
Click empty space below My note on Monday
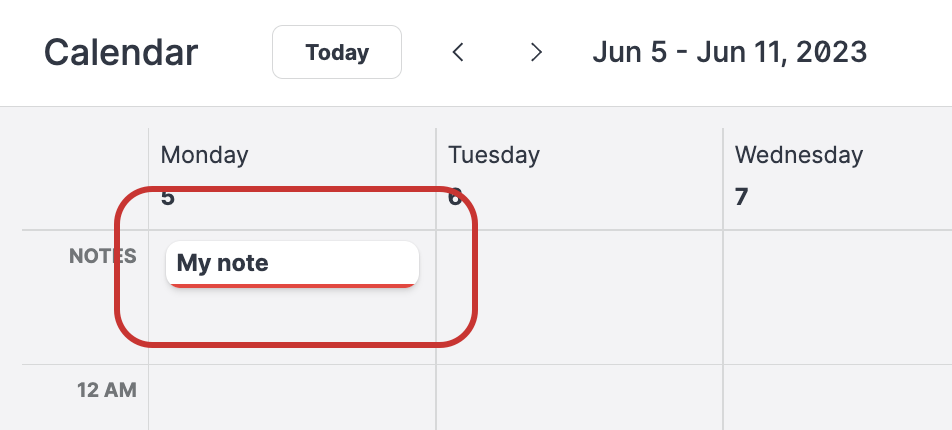coord(292,320)
